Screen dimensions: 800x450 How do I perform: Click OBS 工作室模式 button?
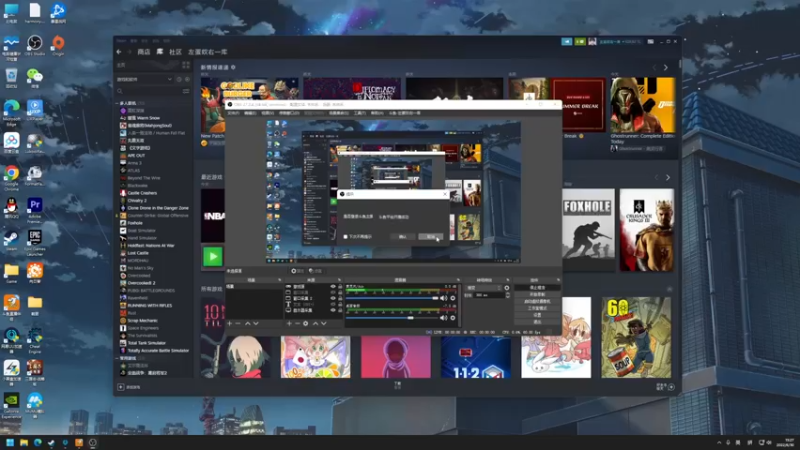click(x=537, y=308)
